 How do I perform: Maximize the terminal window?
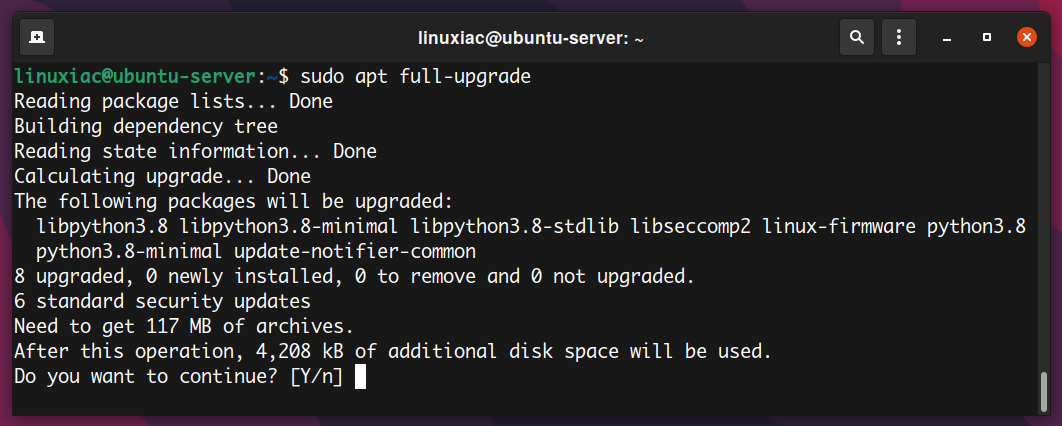987,37
